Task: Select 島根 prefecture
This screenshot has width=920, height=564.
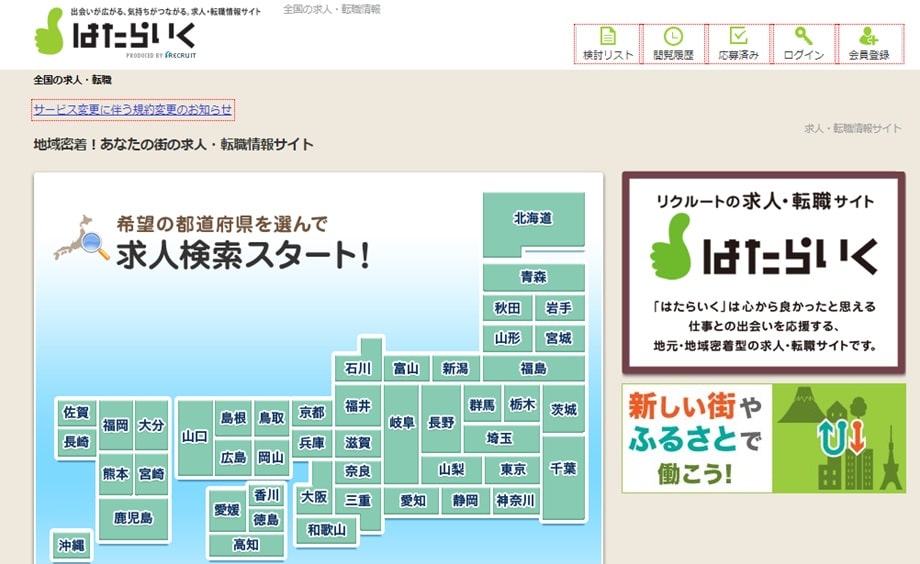Action: tap(234, 418)
